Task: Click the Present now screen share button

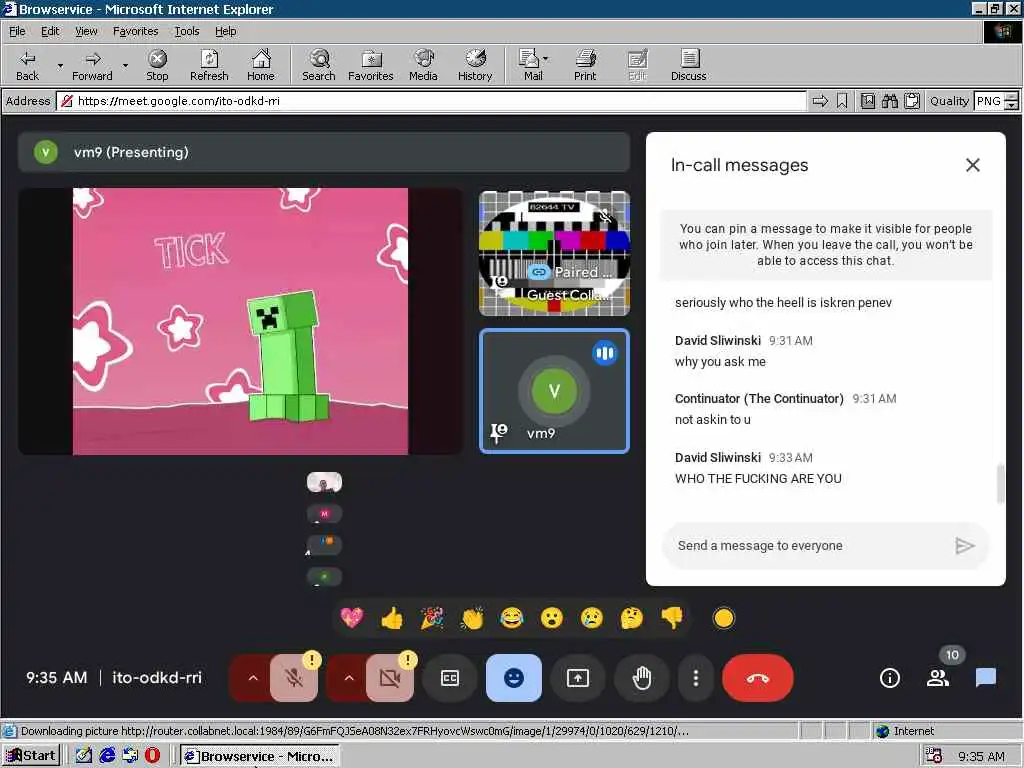Action: pyautogui.click(x=578, y=678)
